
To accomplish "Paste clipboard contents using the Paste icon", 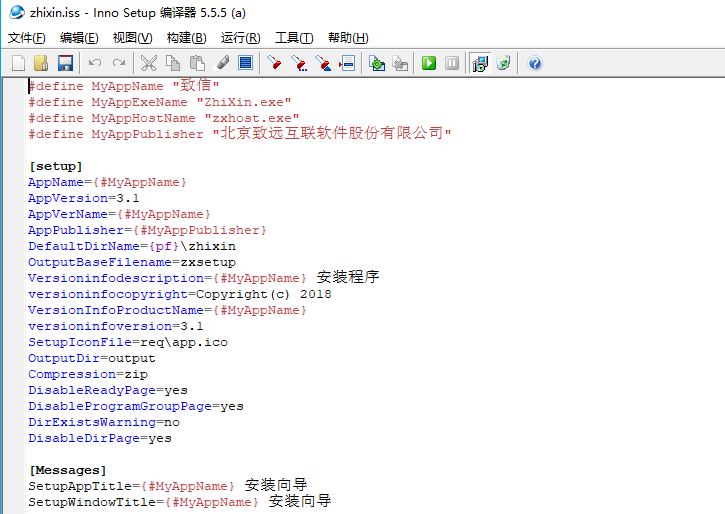I will pos(197,63).
